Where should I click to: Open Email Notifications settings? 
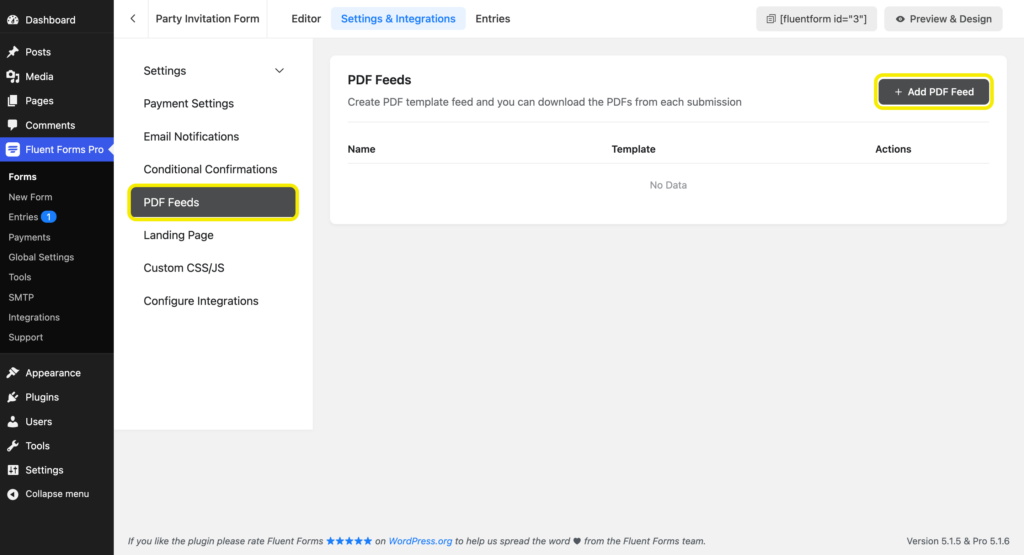pos(191,136)
